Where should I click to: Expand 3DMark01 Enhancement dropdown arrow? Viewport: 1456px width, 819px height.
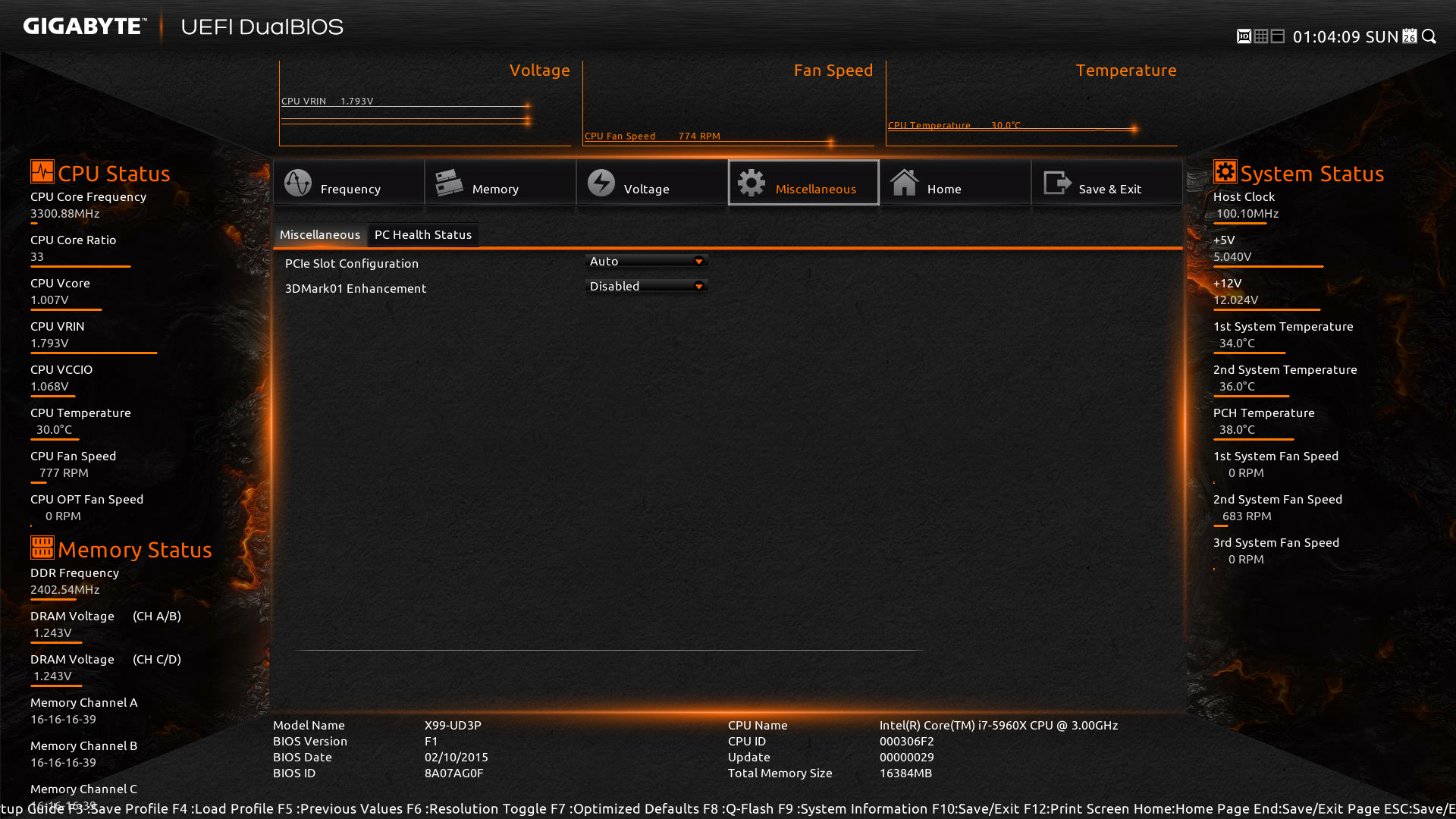pos(698,287)
